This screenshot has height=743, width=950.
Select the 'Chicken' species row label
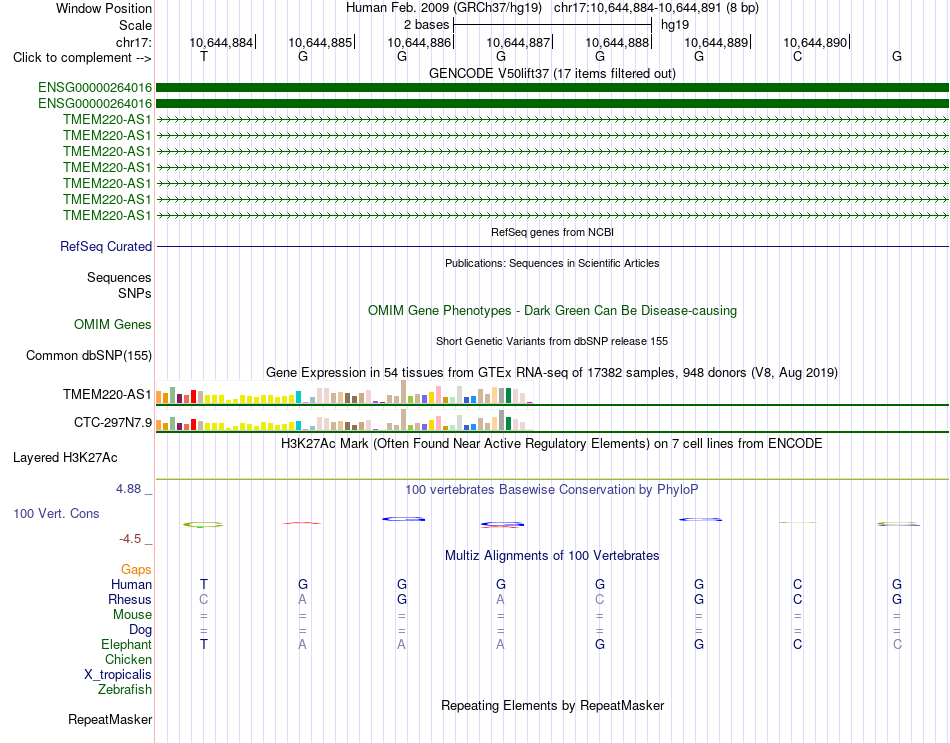click(128, 659)
